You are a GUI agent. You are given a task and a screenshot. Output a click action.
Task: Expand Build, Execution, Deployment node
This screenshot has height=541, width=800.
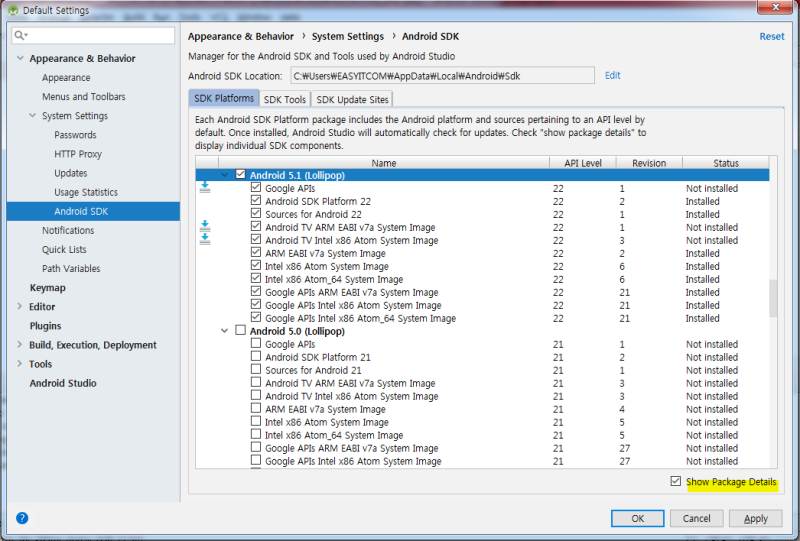click(x=20, y=345)
